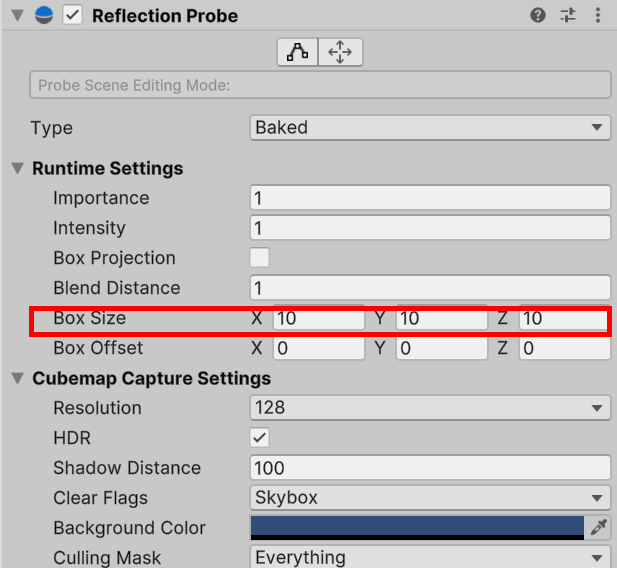
Task: Collapse the Cubemap Capture Settings foldout
Action: coord(17,378)
